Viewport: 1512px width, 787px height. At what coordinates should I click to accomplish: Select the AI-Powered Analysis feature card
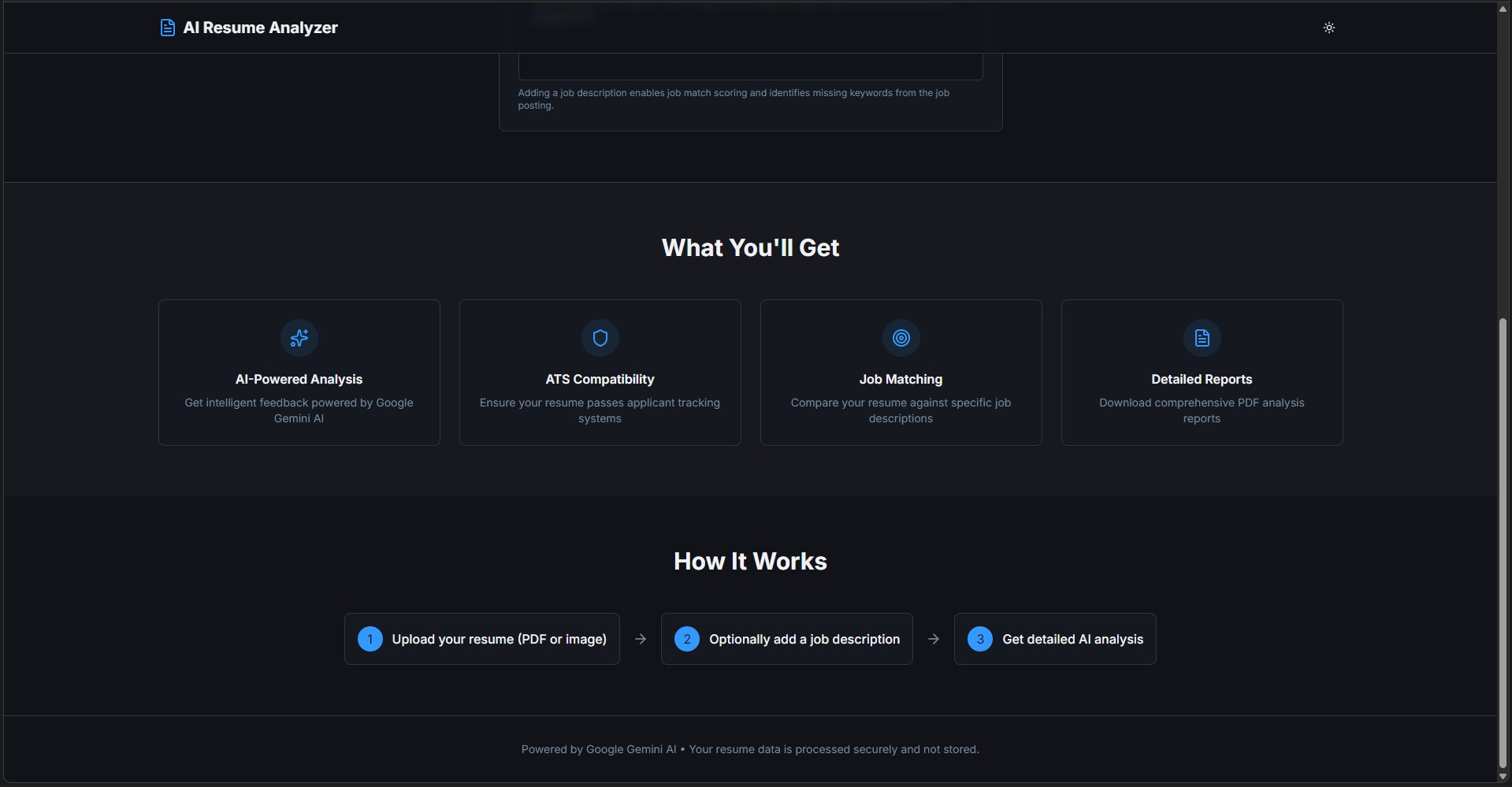pyautogui.click(x=299, y=372)
